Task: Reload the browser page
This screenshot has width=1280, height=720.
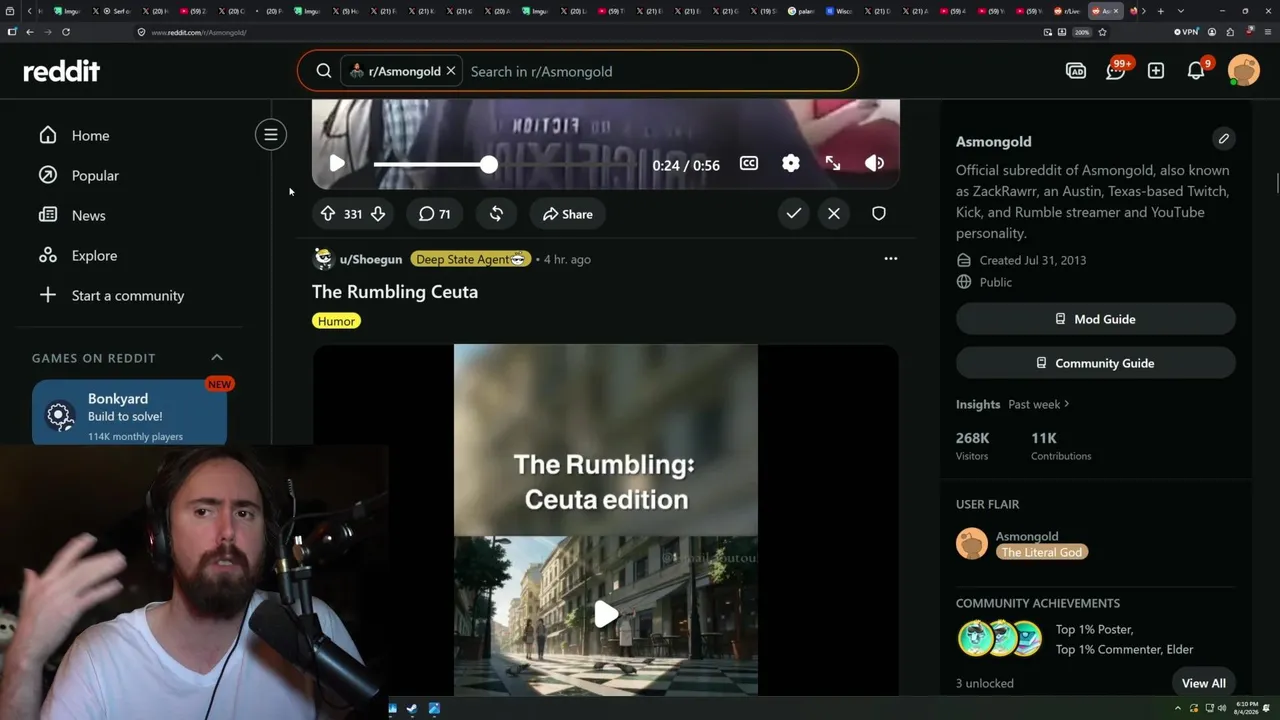Action: 66,32
